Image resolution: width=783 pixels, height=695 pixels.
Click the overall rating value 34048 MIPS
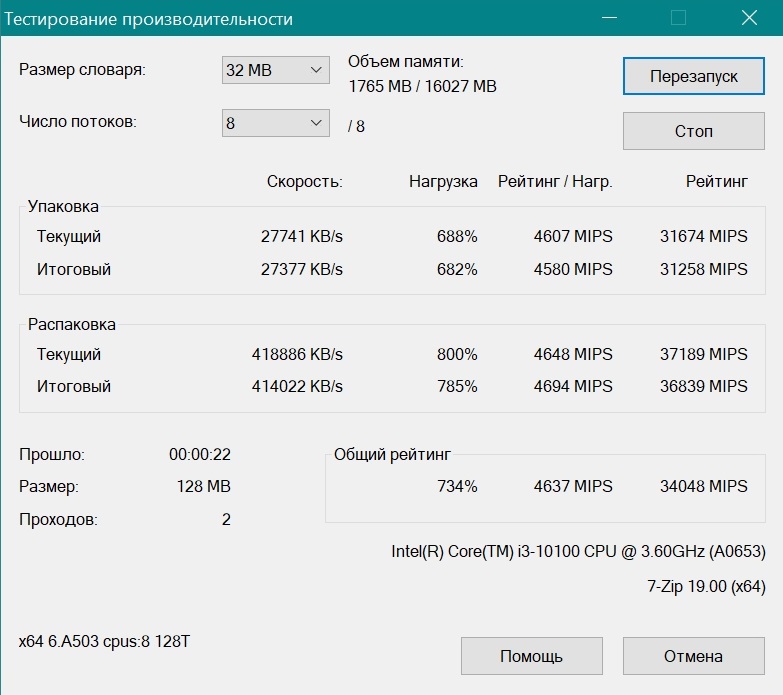(x=703, y=486)
